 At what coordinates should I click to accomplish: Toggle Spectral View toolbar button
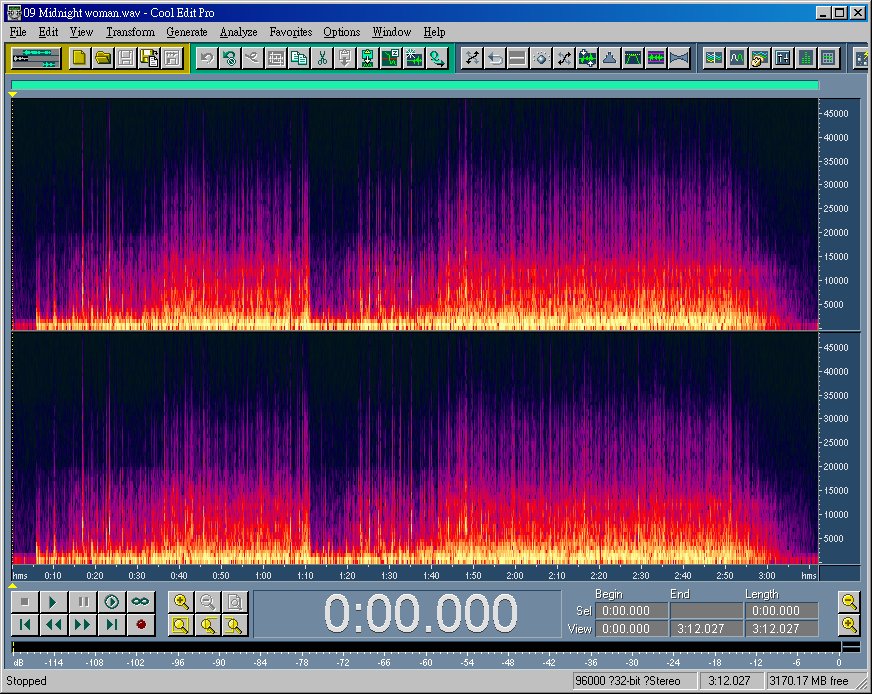(714, 58)
